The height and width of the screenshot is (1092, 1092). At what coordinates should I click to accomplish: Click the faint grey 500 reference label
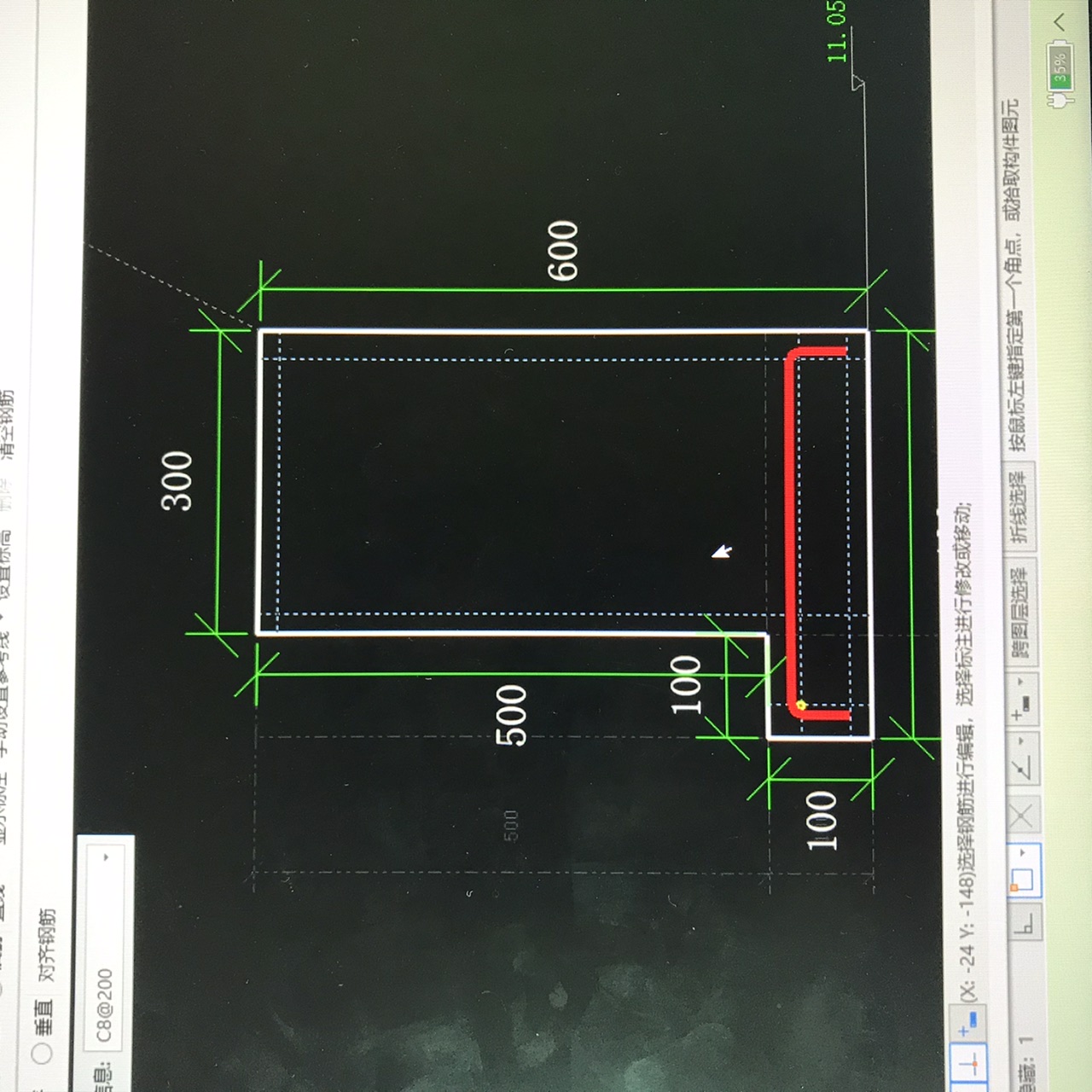click(510, 826)
